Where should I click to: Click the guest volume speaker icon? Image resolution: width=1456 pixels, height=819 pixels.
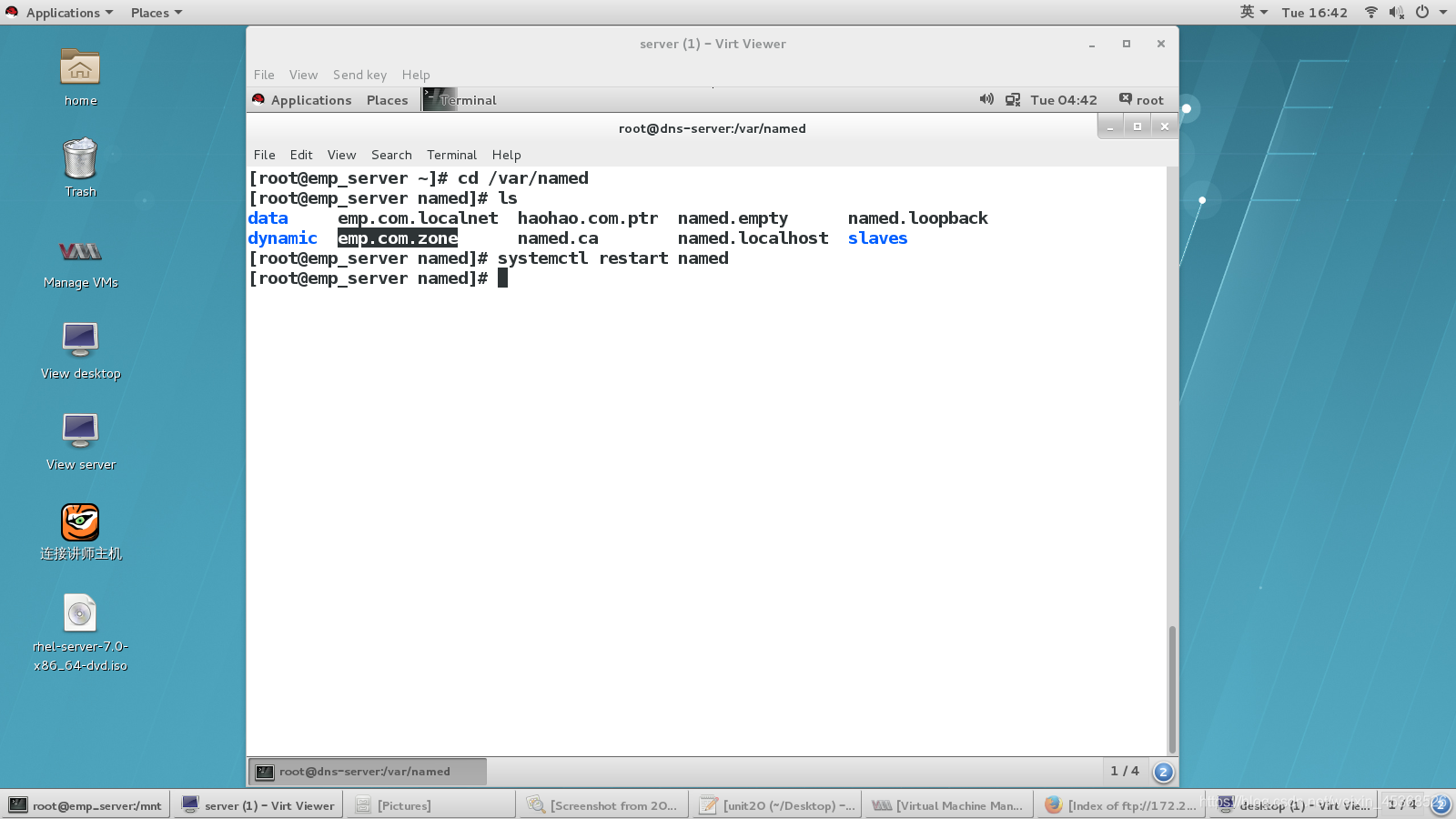click(986, 99)
